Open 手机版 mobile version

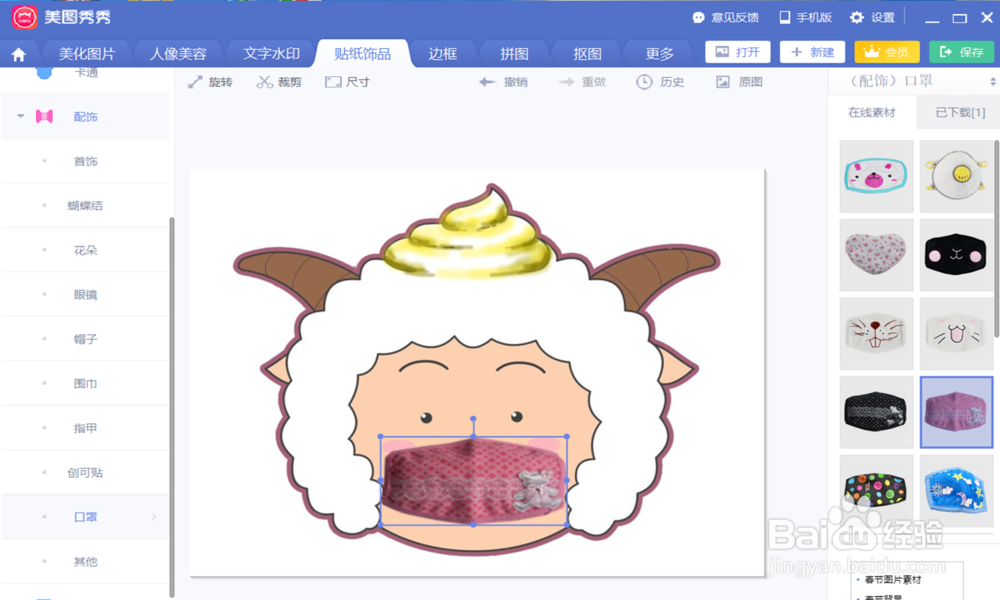pyautogui.click(x=805, y=18)
